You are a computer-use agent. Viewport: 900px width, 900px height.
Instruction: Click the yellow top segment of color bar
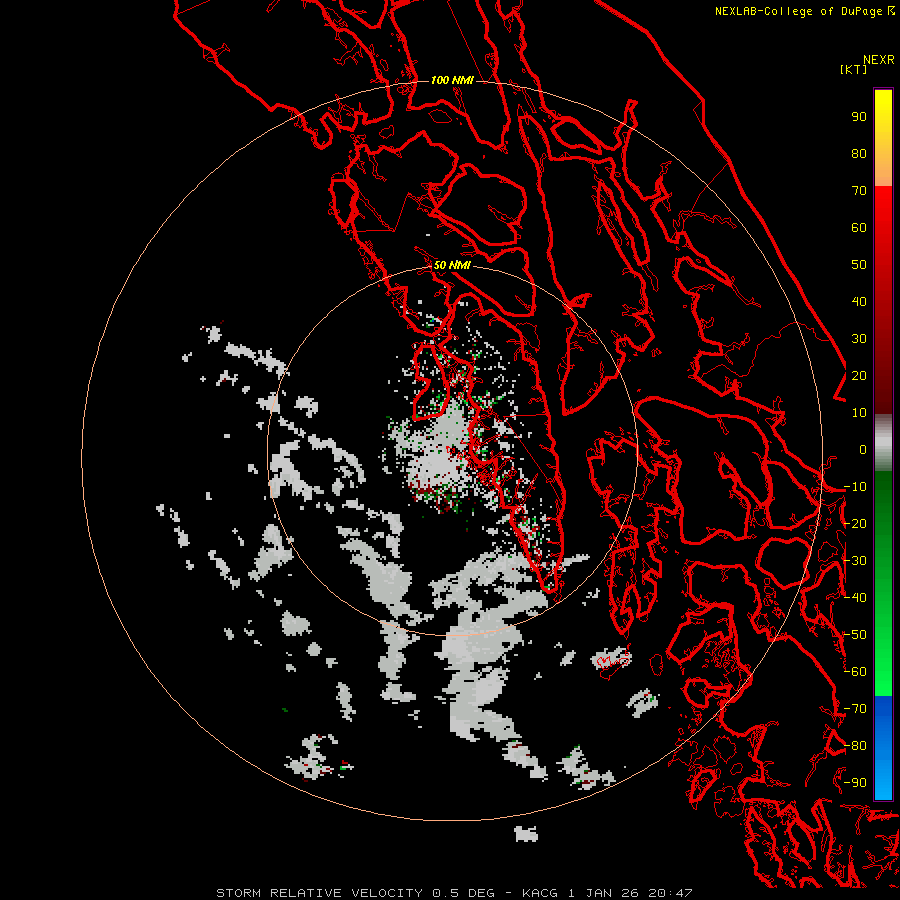[x=883, y=138]
